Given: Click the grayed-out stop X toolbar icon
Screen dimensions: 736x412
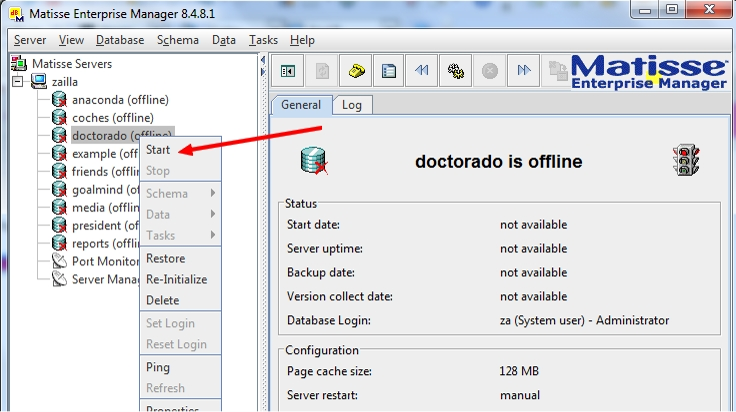Looking at the screenshot, I should pyautogui.click(x=490, y=71).
